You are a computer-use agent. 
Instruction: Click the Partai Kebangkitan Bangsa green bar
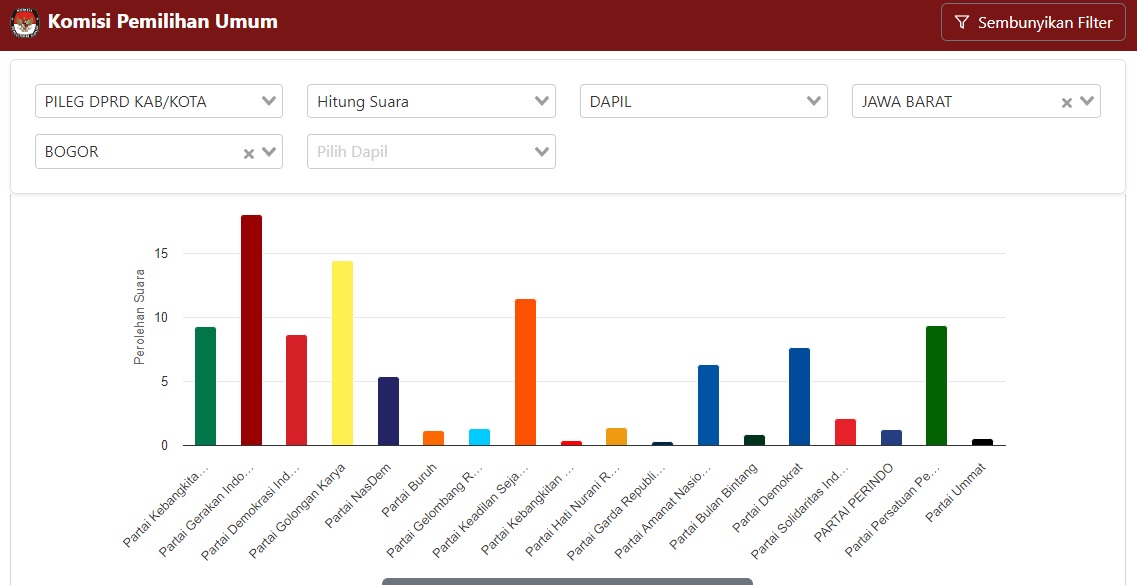[x=205, y=386]
